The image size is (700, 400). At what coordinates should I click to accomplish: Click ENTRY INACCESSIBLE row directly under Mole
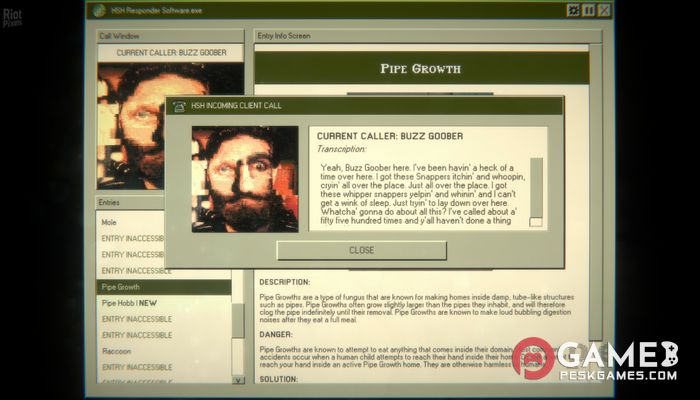[x=130, y=238]
